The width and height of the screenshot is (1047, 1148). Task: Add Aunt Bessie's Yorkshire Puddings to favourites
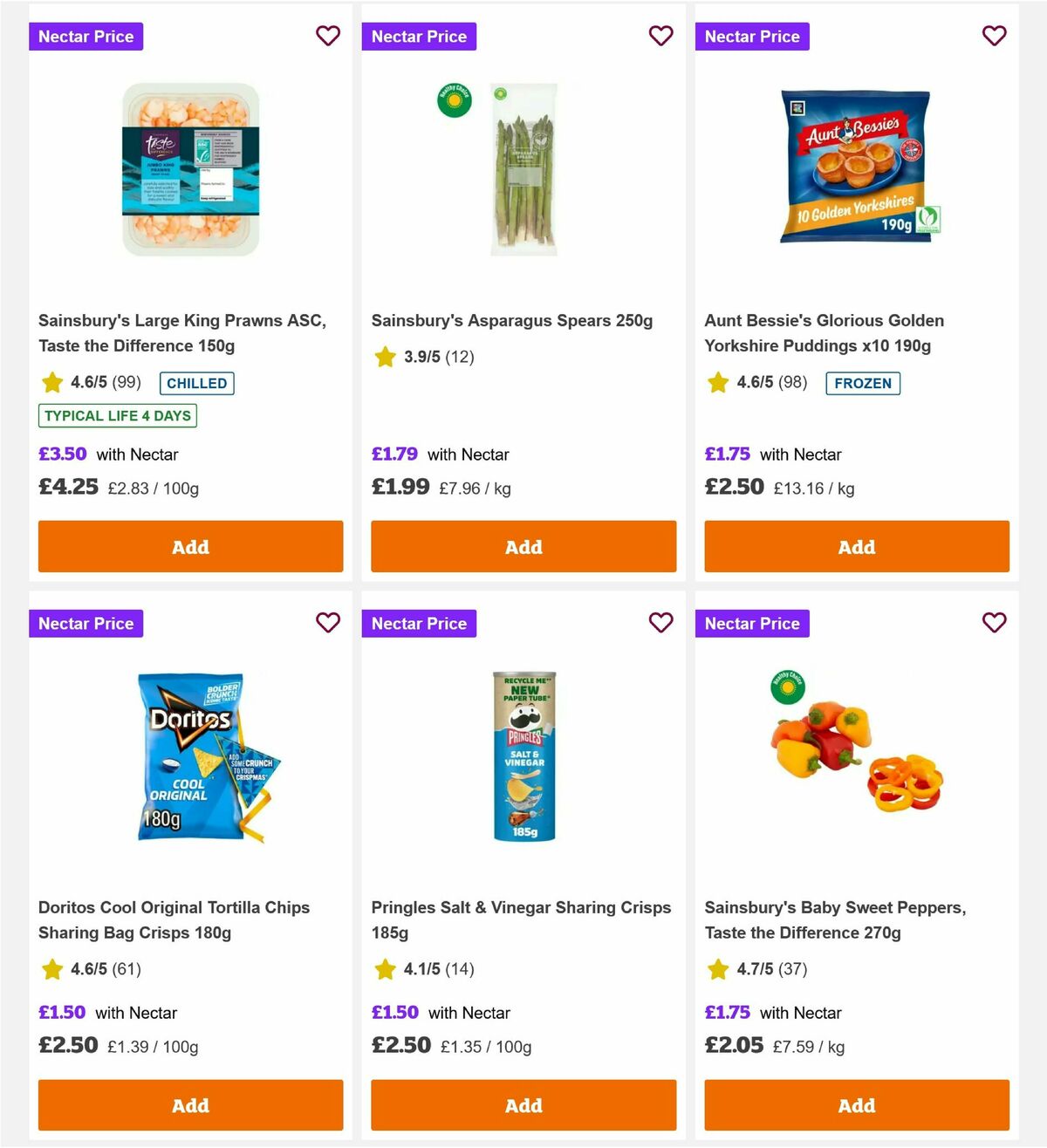pos(994,36)
